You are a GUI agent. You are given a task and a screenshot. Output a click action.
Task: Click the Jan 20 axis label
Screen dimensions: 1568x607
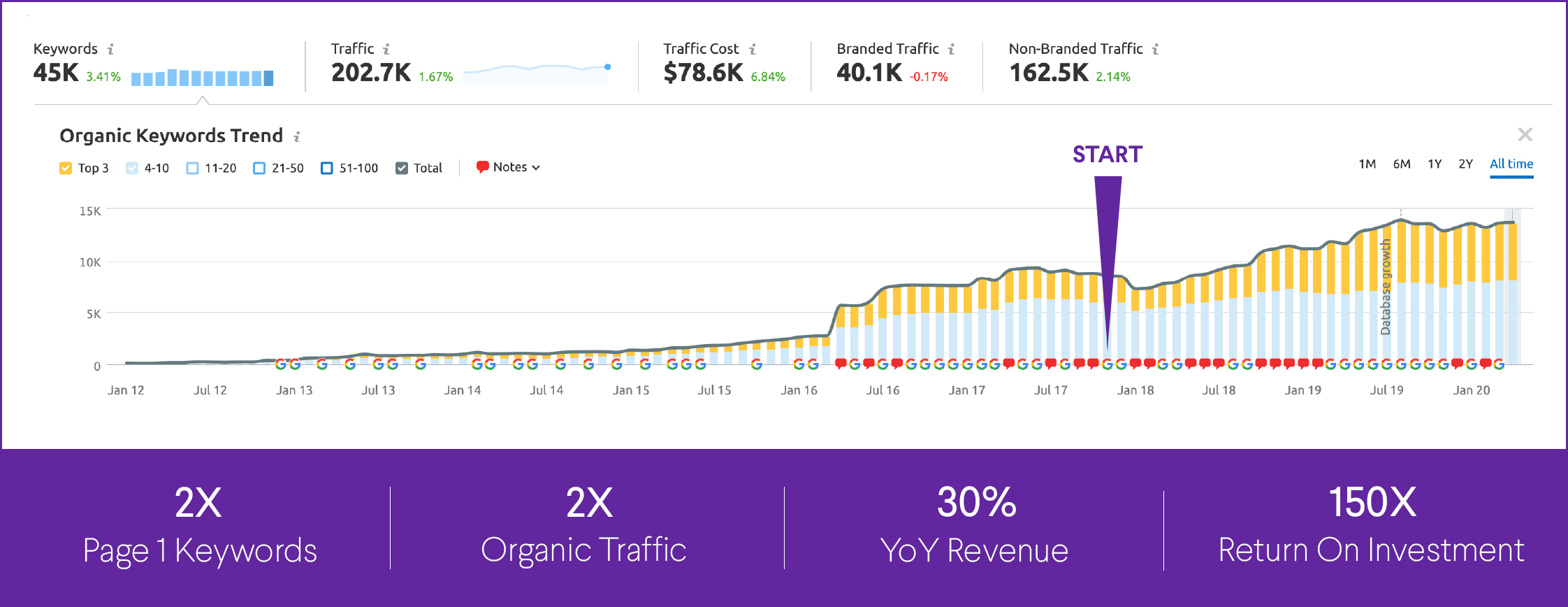[1472, 390]
